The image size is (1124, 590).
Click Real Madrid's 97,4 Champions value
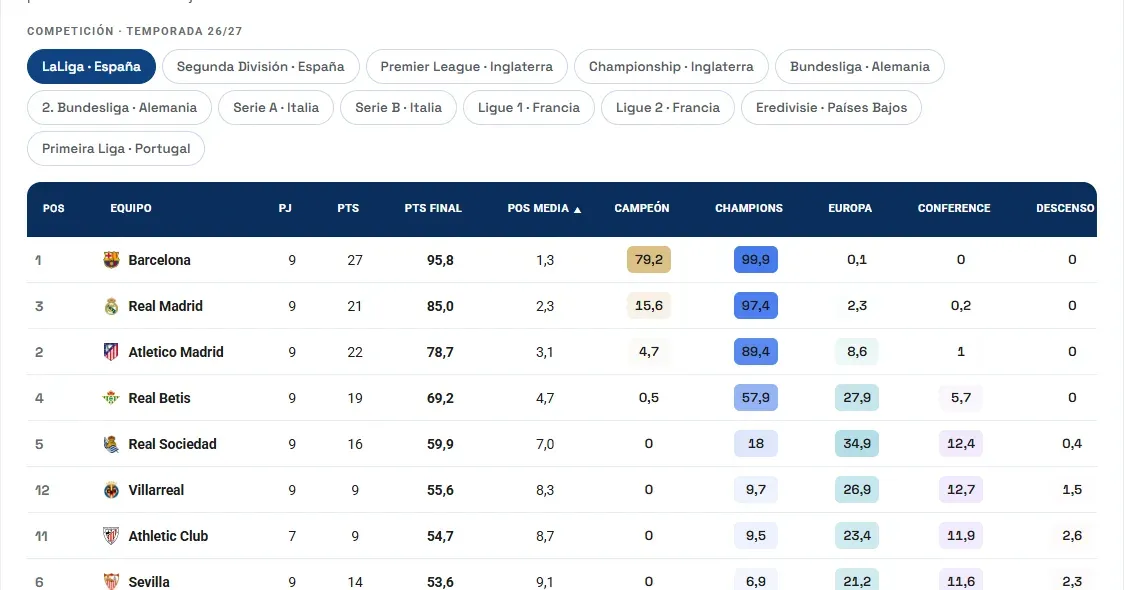pyautogui.click(x=756, y=305)
